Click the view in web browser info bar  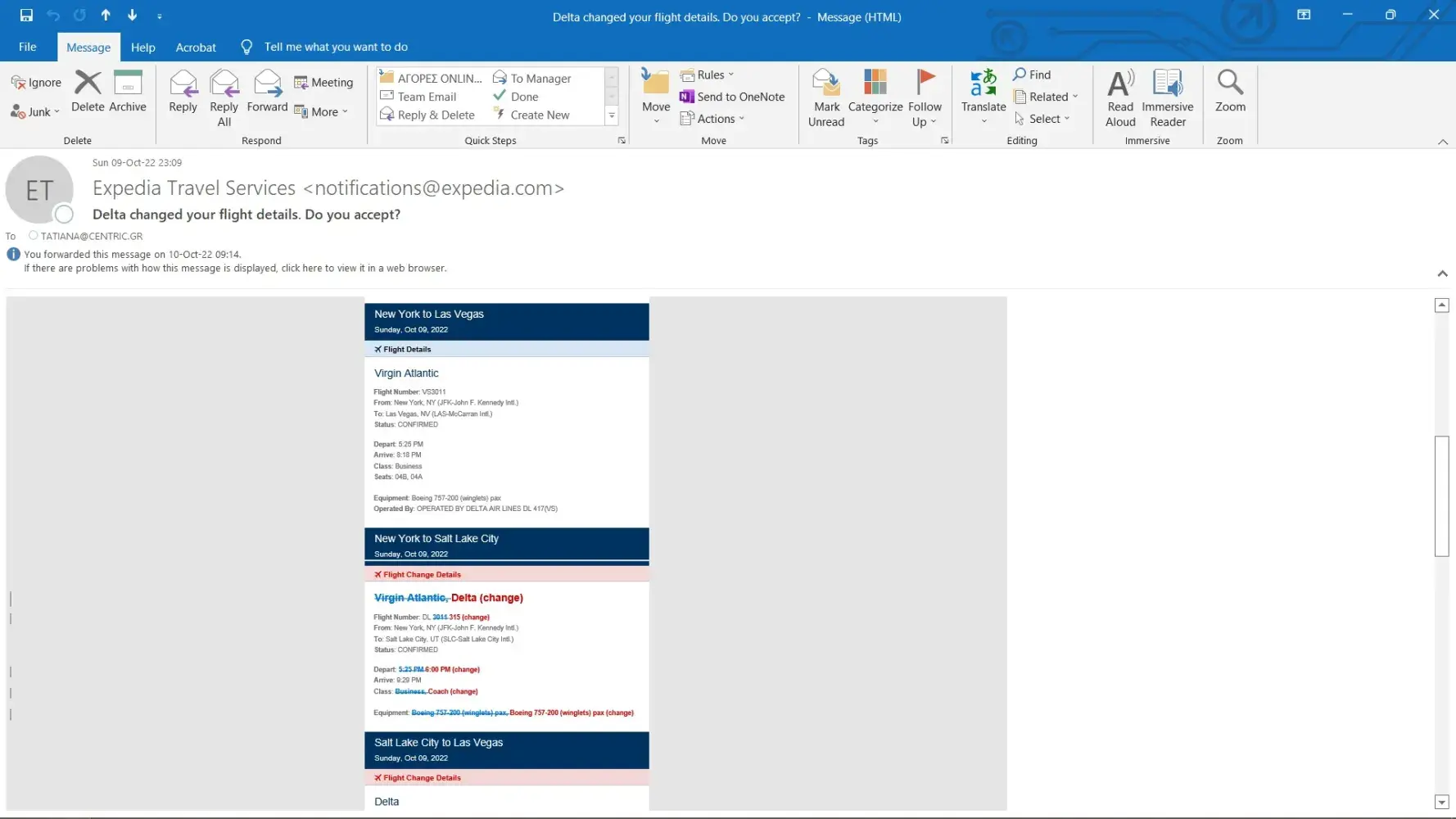point(235,269)
